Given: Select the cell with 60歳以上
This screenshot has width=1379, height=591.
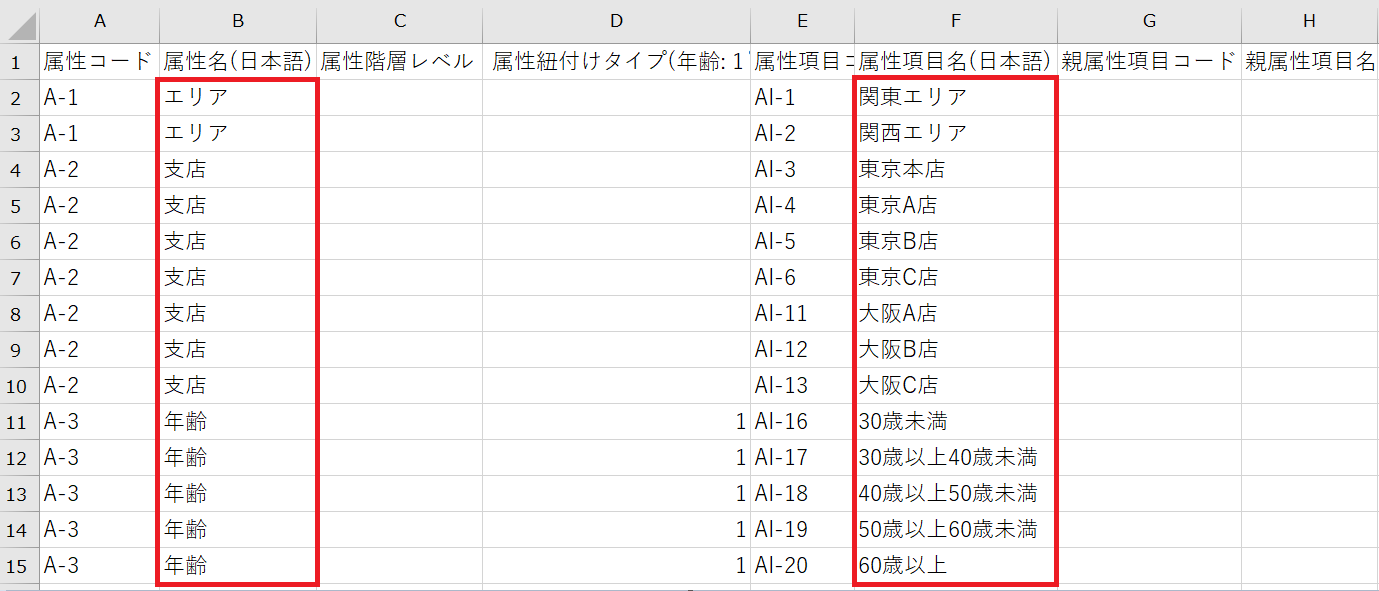Looking at the screenshot, I should (955, 564).
